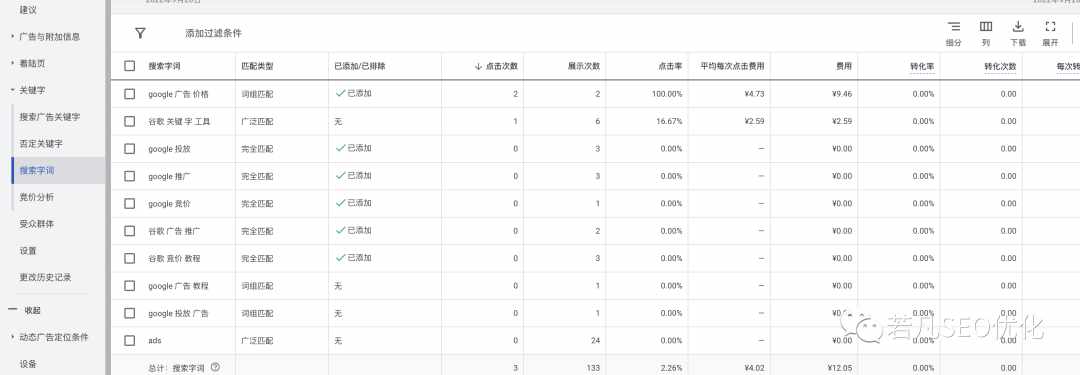The width and height of the screenshot is (1080, 375).
Task: Check the box for google 推广
Action: tap(129, 176)
